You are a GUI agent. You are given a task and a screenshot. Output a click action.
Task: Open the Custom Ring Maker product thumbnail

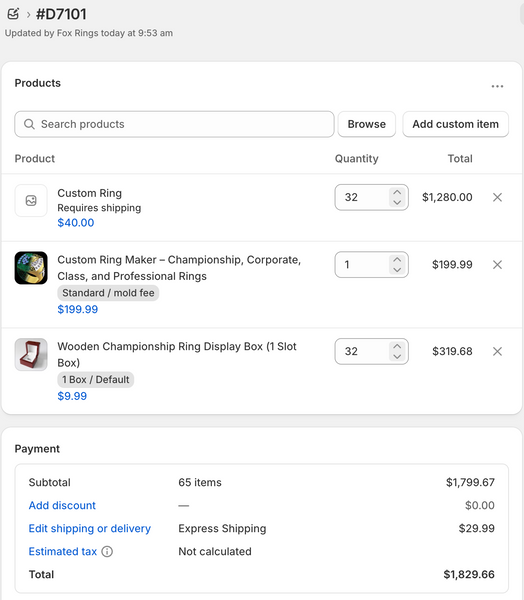pyautogui.click(x=31, y=268)
